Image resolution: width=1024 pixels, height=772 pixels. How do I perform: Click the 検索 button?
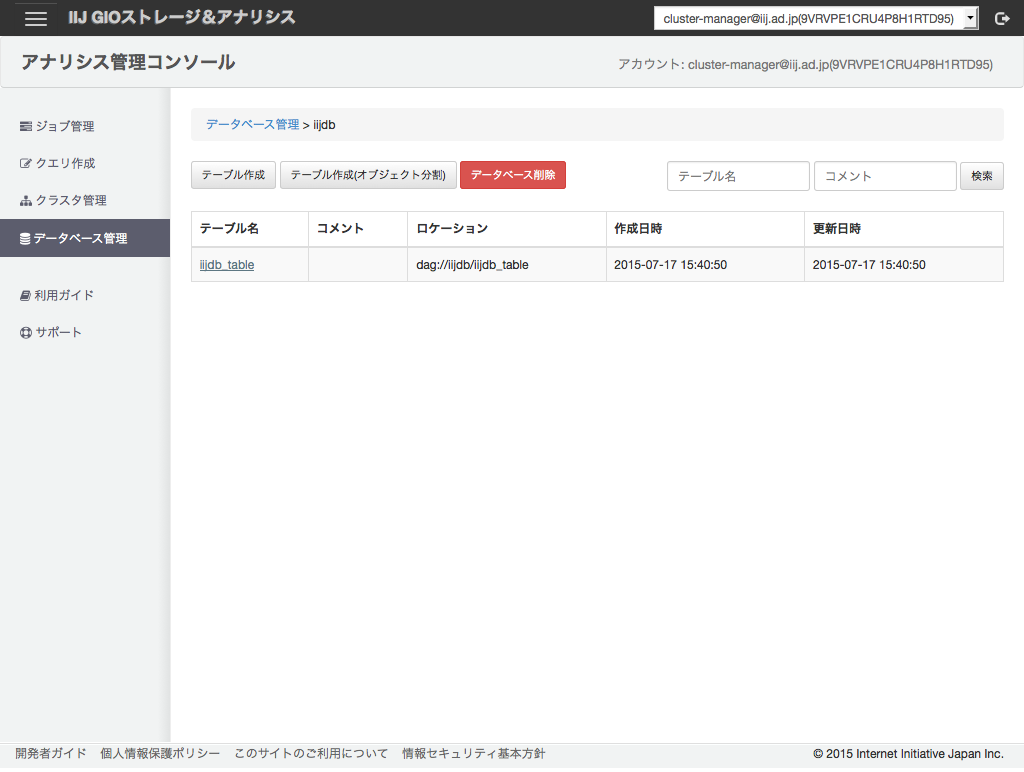point(982,176)
